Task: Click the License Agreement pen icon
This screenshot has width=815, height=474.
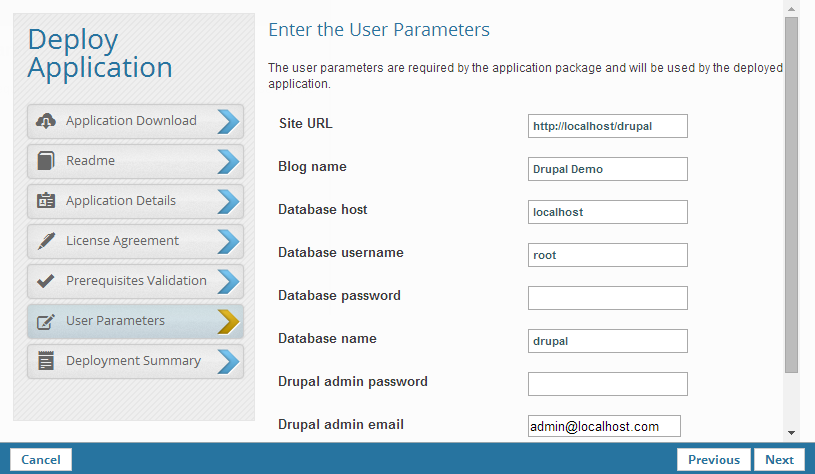Action: pos(45,241)
